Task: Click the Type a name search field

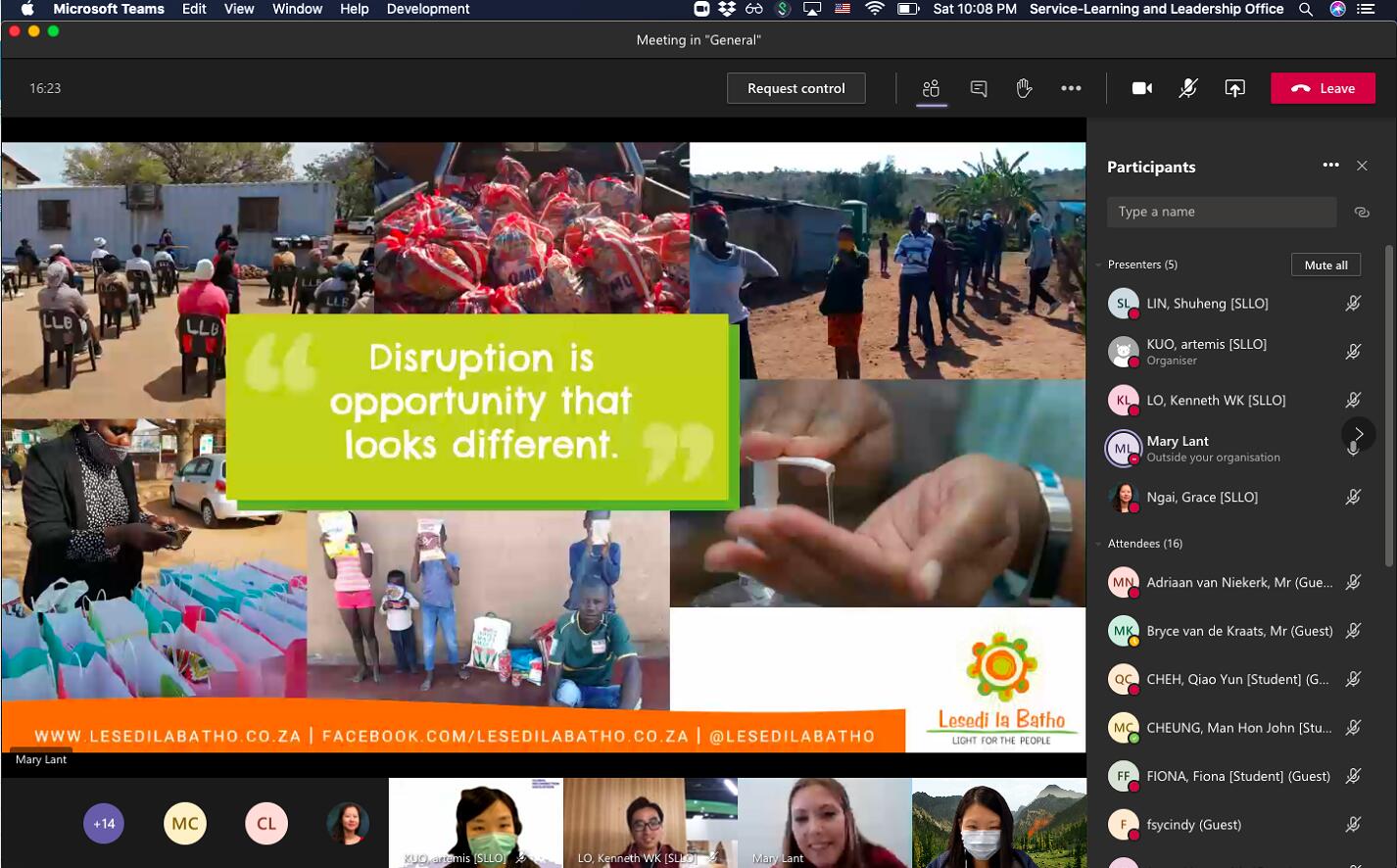Action: pos(1221,212)
